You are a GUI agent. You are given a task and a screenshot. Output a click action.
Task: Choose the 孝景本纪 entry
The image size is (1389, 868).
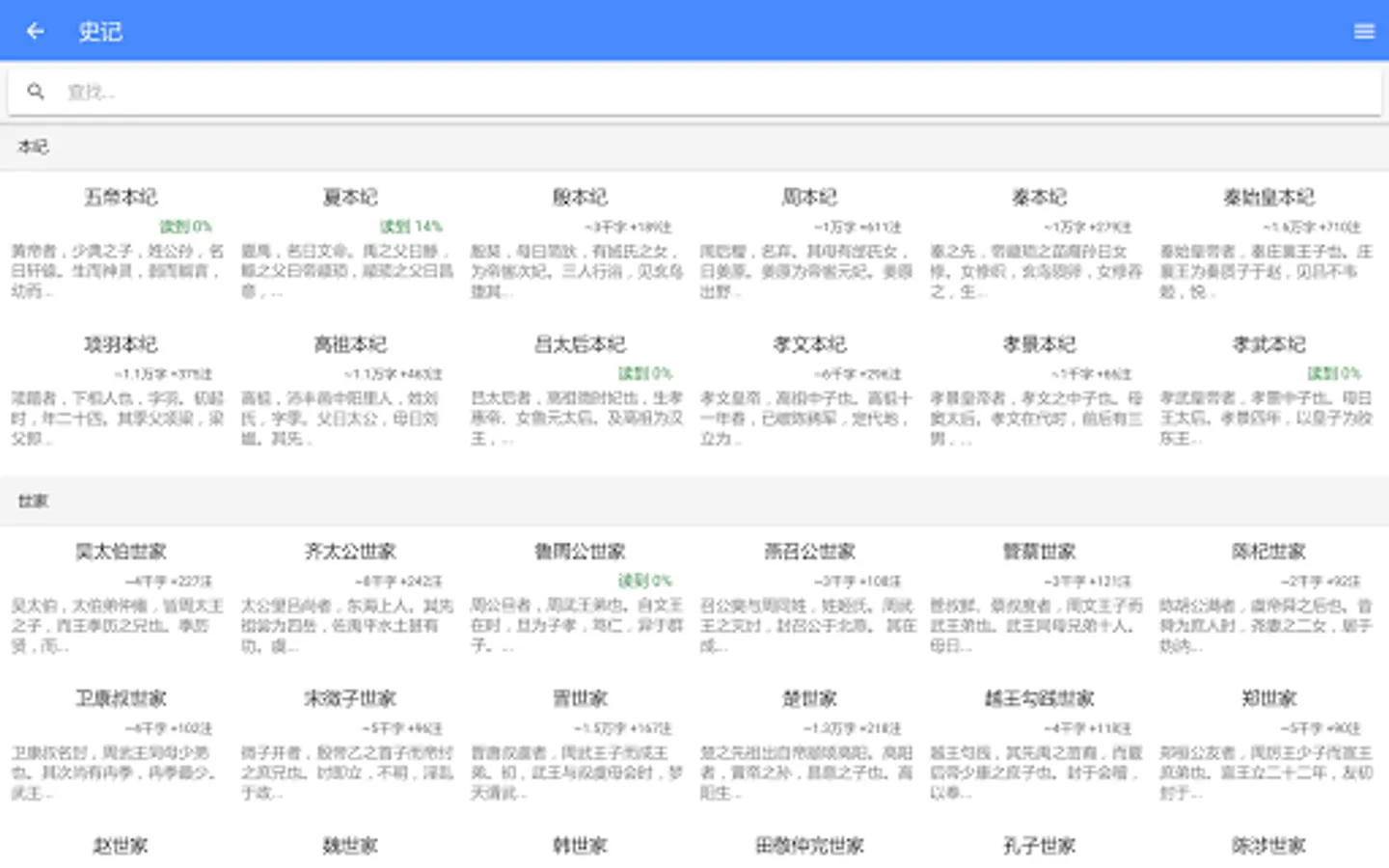(x=1038, y=392)
